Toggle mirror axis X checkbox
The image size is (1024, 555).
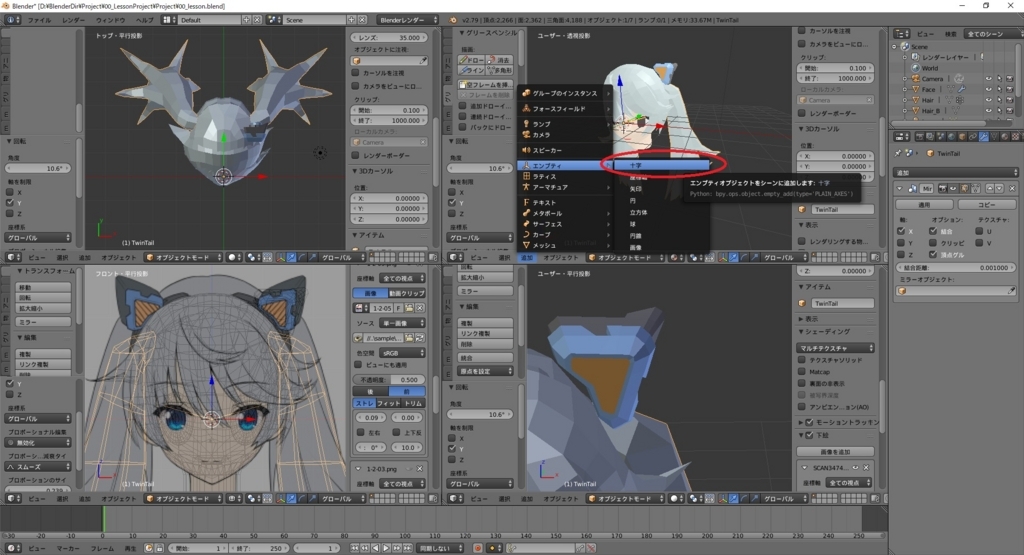[x=901, y=231]
